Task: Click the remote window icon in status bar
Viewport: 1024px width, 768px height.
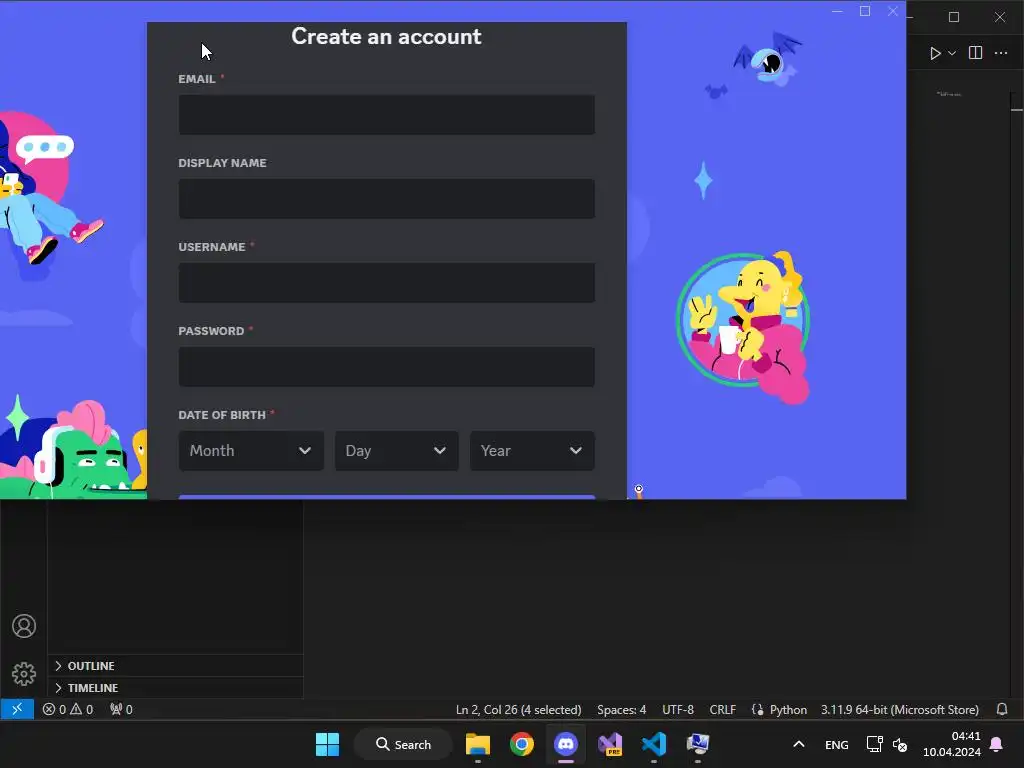Action: click(17, 709)
